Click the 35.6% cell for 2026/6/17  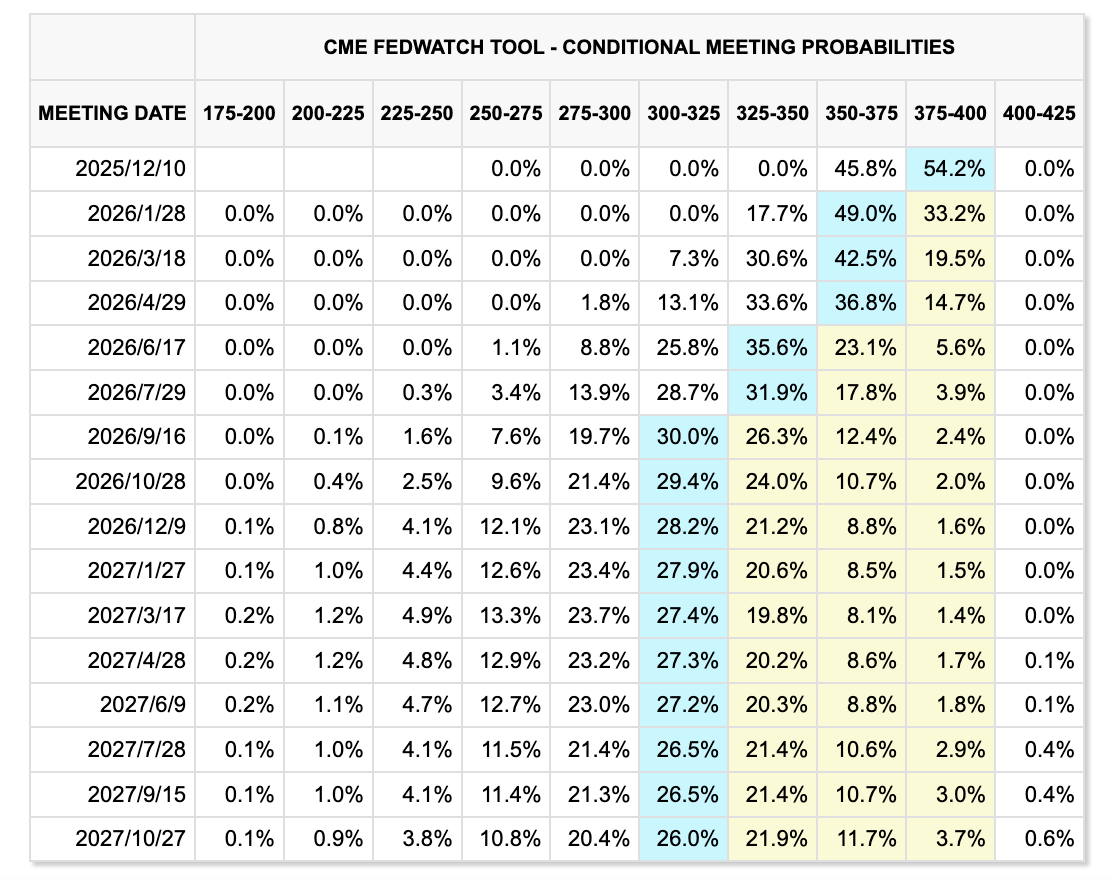[773, 348]
